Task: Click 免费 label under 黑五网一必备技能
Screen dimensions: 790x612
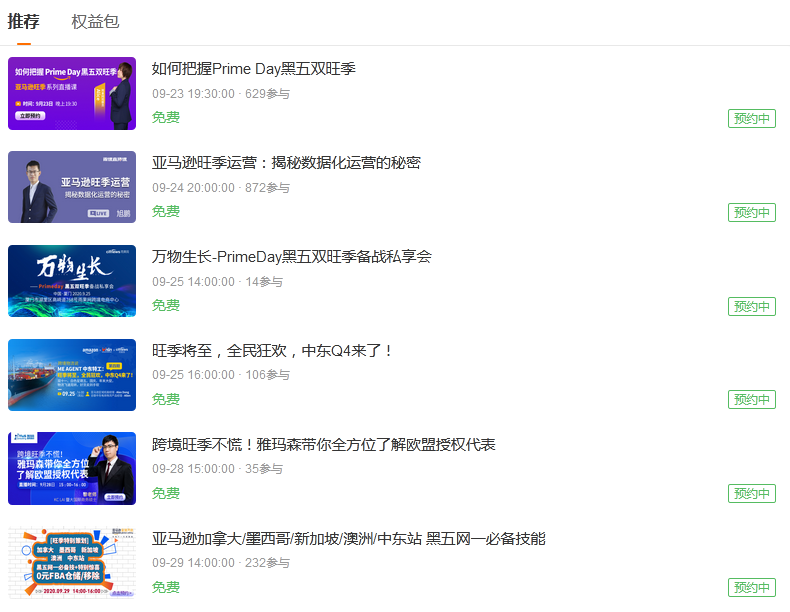Action: point(166,587)
